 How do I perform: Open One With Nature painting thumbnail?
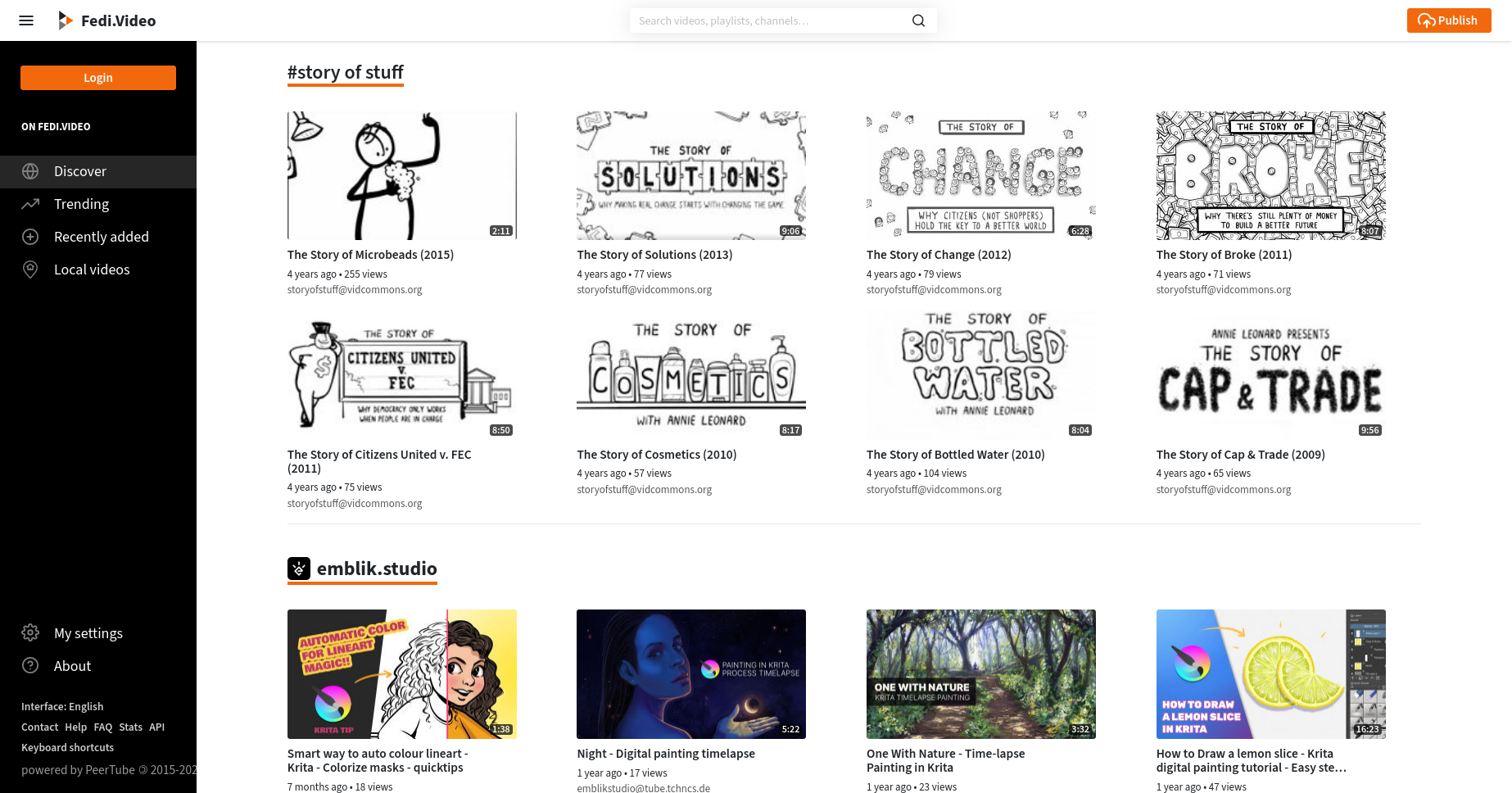(981, 674)
